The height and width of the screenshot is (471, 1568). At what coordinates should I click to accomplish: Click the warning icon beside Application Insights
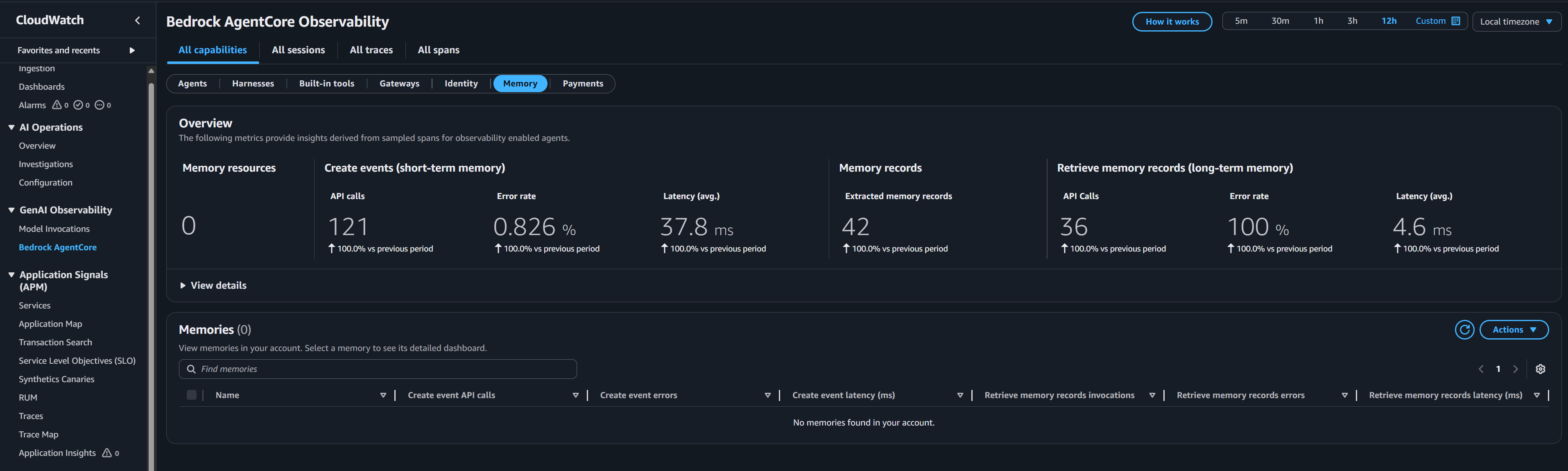tap(106, 453)
